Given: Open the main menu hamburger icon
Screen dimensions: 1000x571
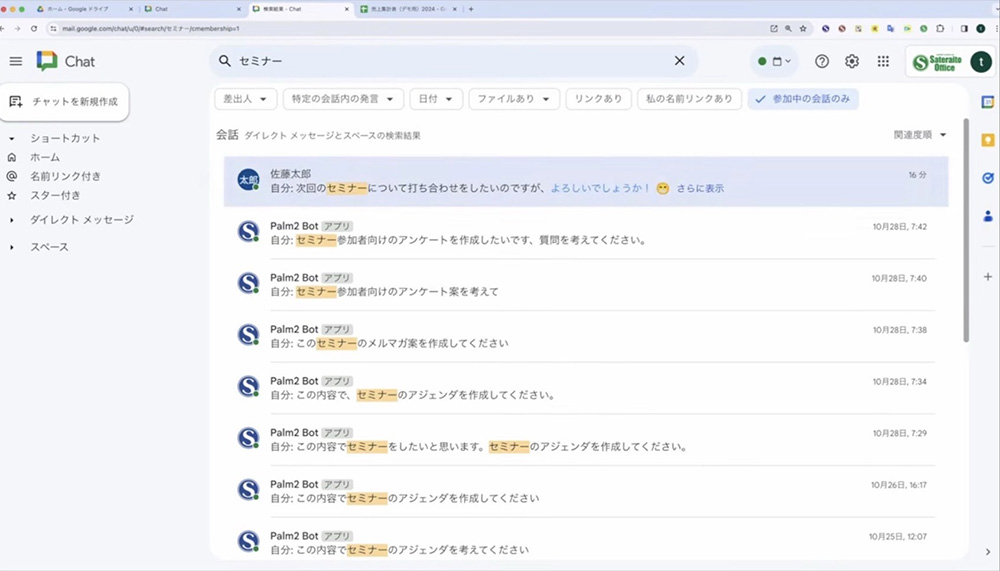Looking at the screenshot, I should 16,61.
